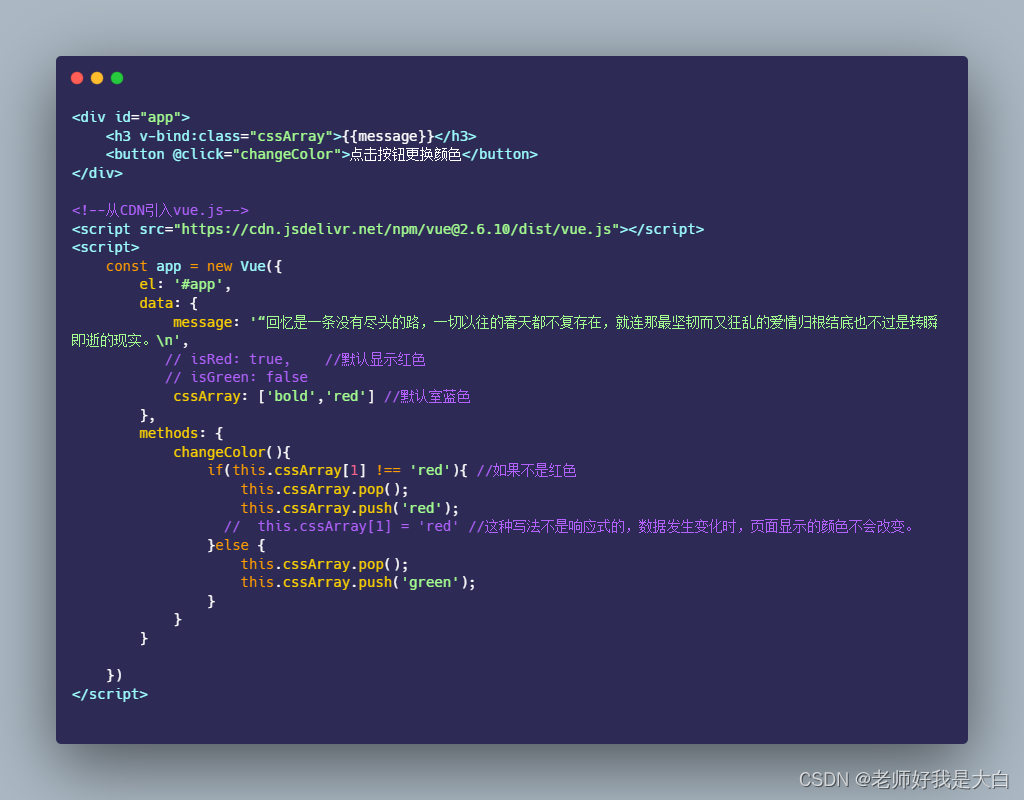Click the closing </div> tag
The image size is (1024, 800).
click(97, 174)
